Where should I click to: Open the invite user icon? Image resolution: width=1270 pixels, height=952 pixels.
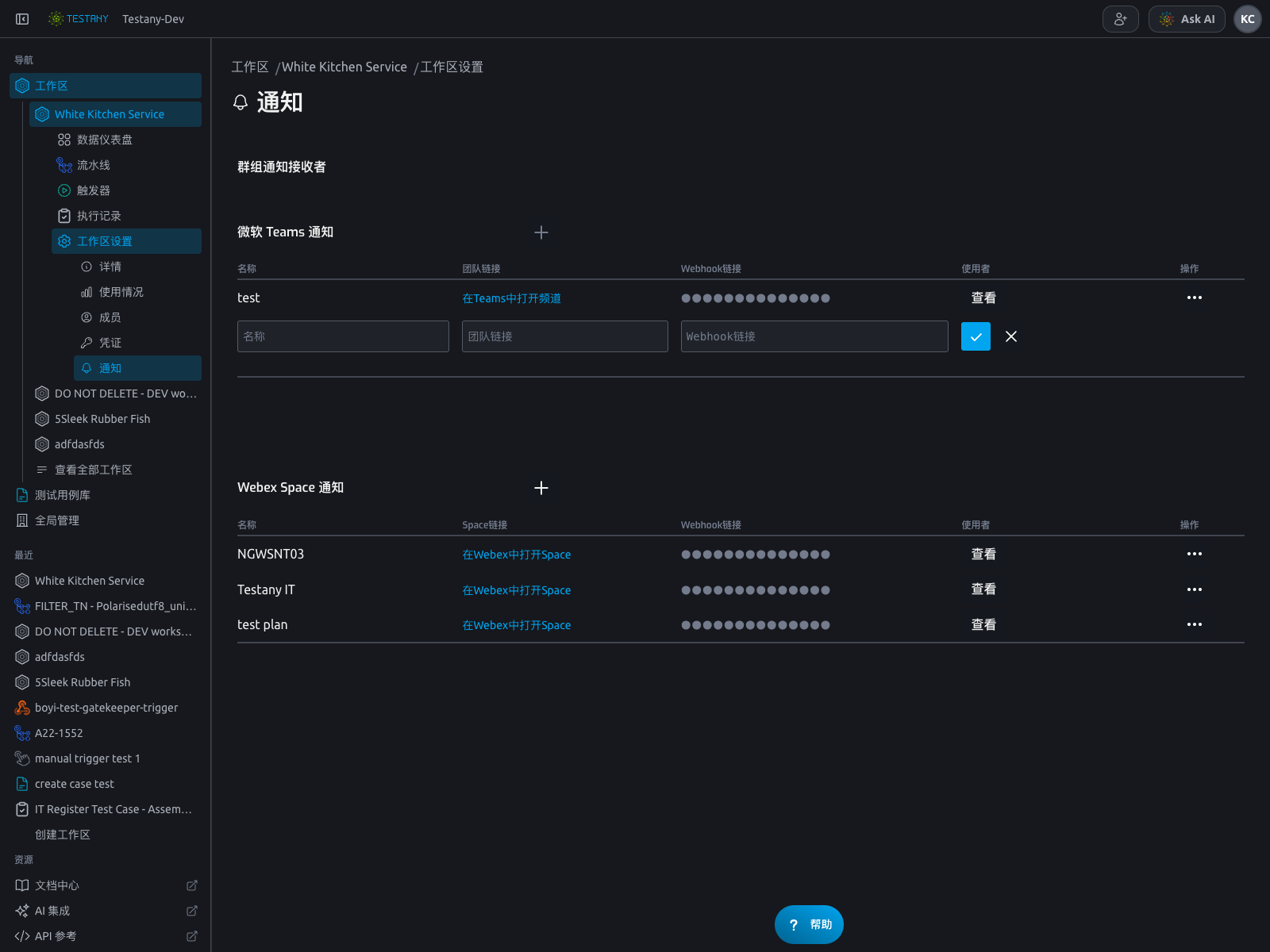pos(1121,19)
